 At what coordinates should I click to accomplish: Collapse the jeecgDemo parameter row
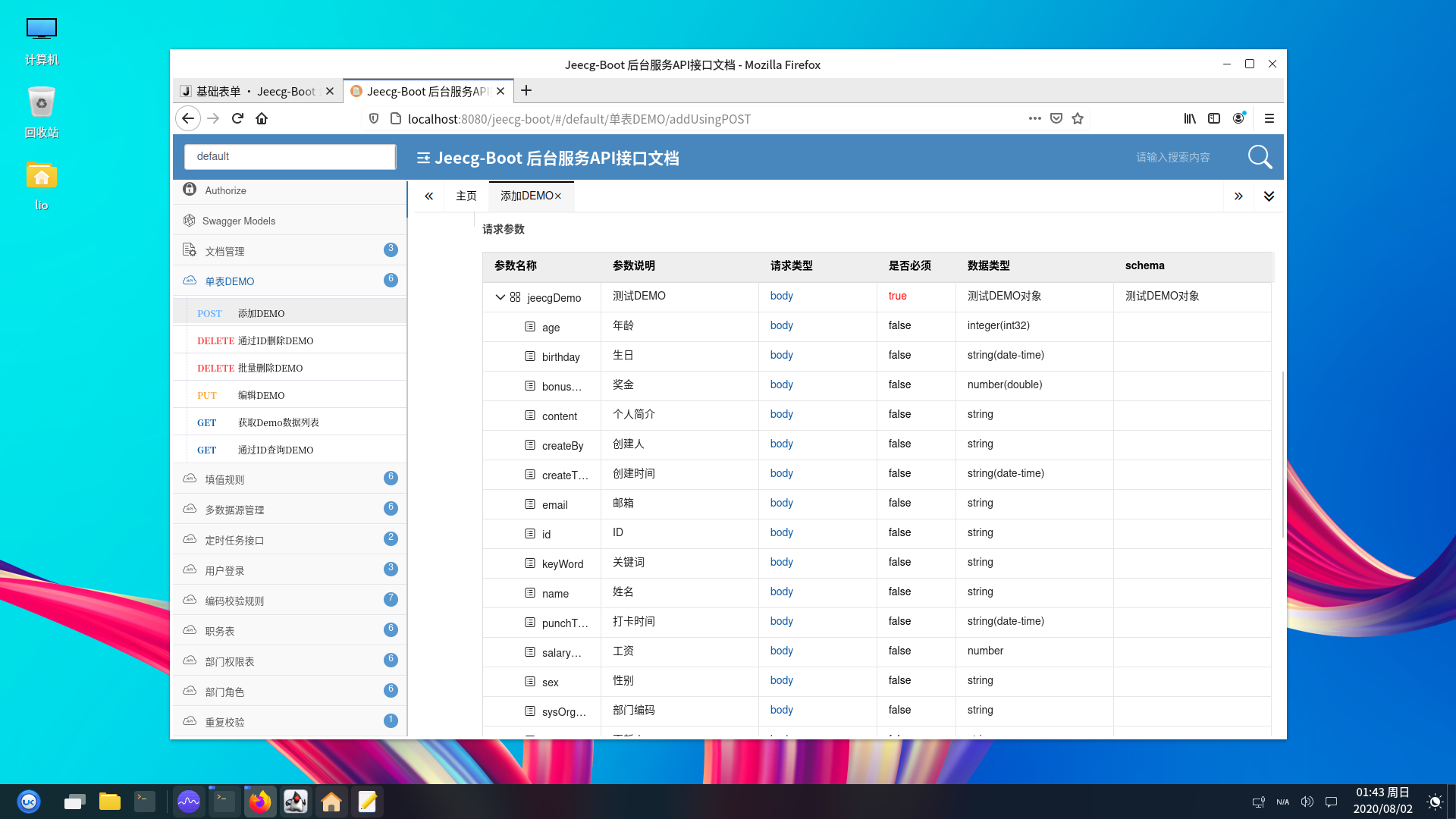point(500,297)
